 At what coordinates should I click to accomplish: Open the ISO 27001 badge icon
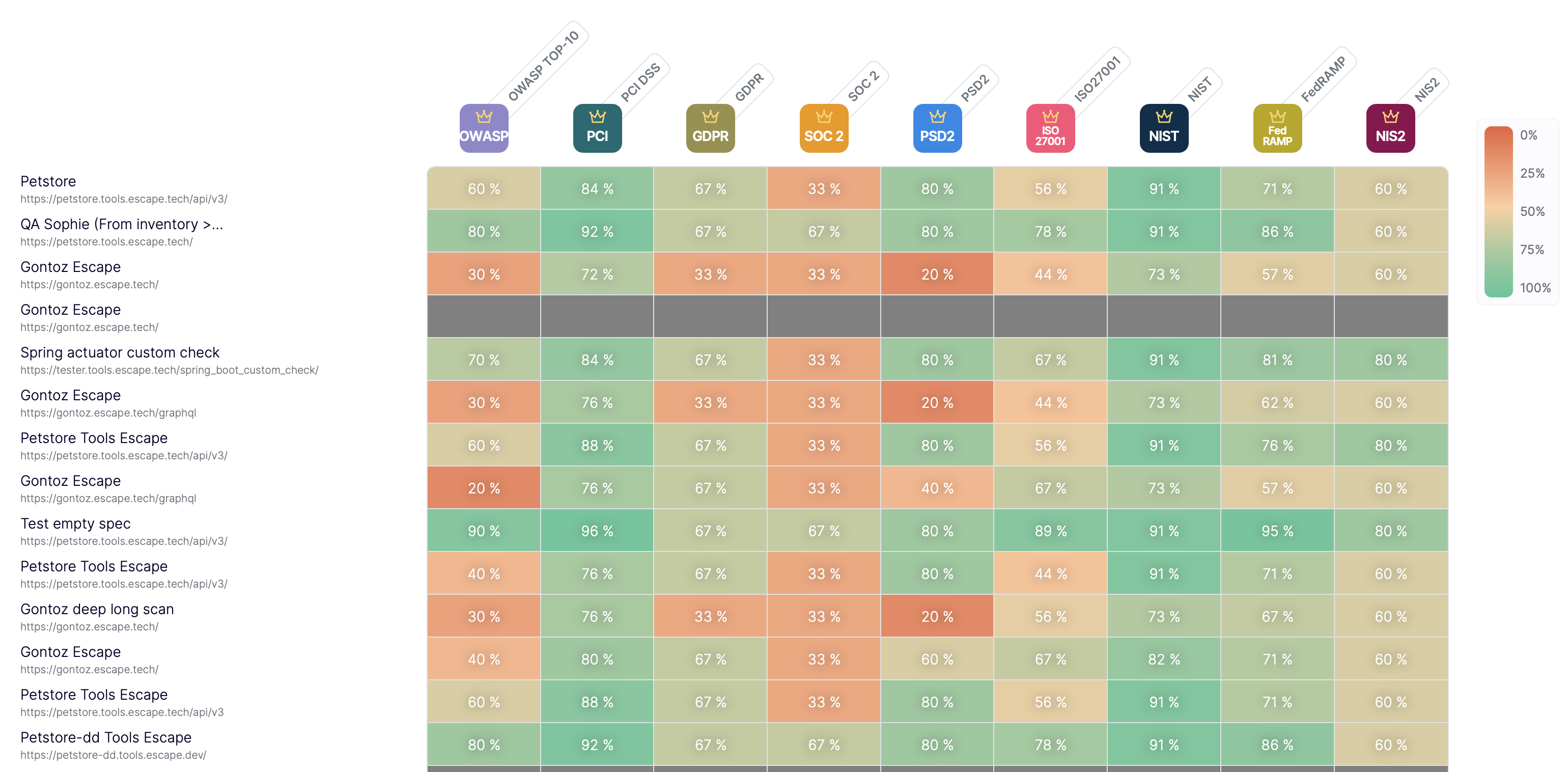(x=1050, y=128)
